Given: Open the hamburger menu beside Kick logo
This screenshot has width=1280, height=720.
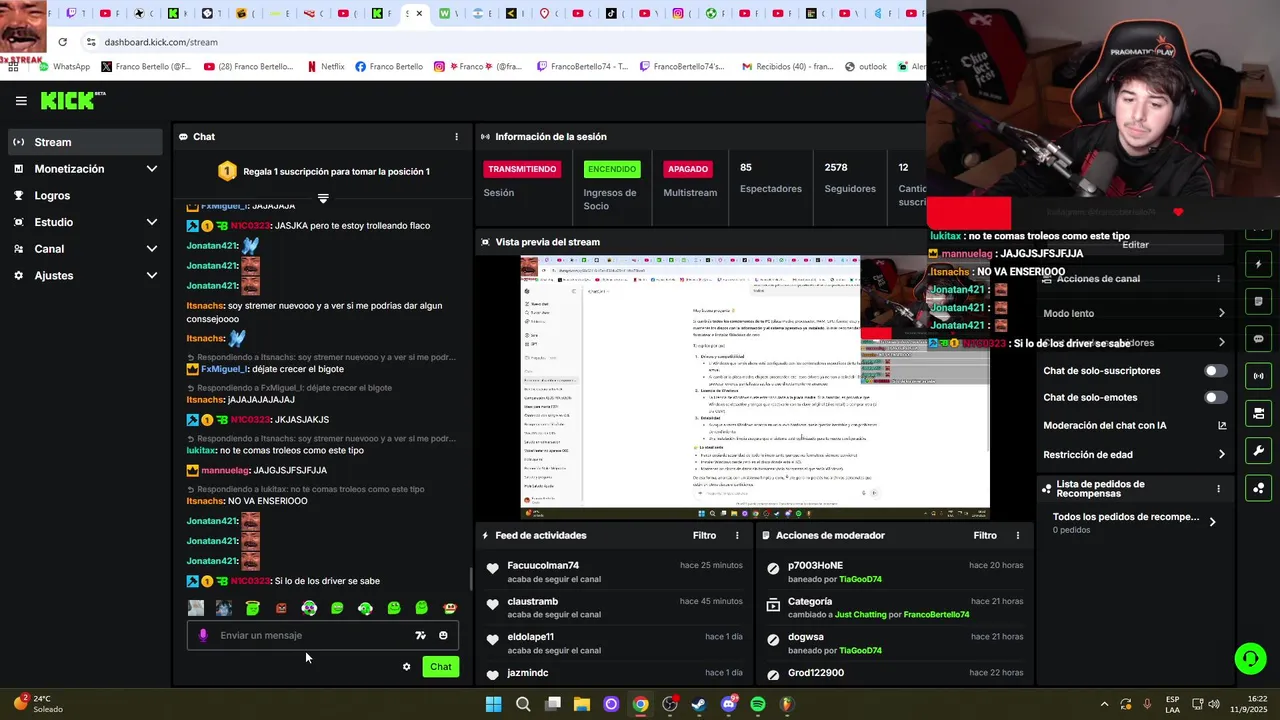Looking at the screenshot, I should pos(21,100).
